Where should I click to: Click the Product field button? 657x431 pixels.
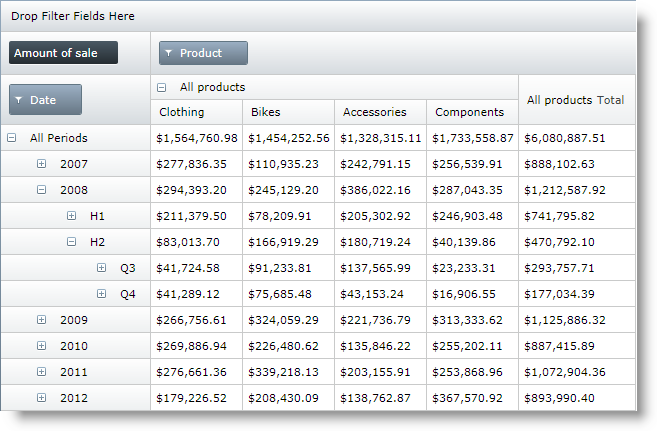click(203, 53)
